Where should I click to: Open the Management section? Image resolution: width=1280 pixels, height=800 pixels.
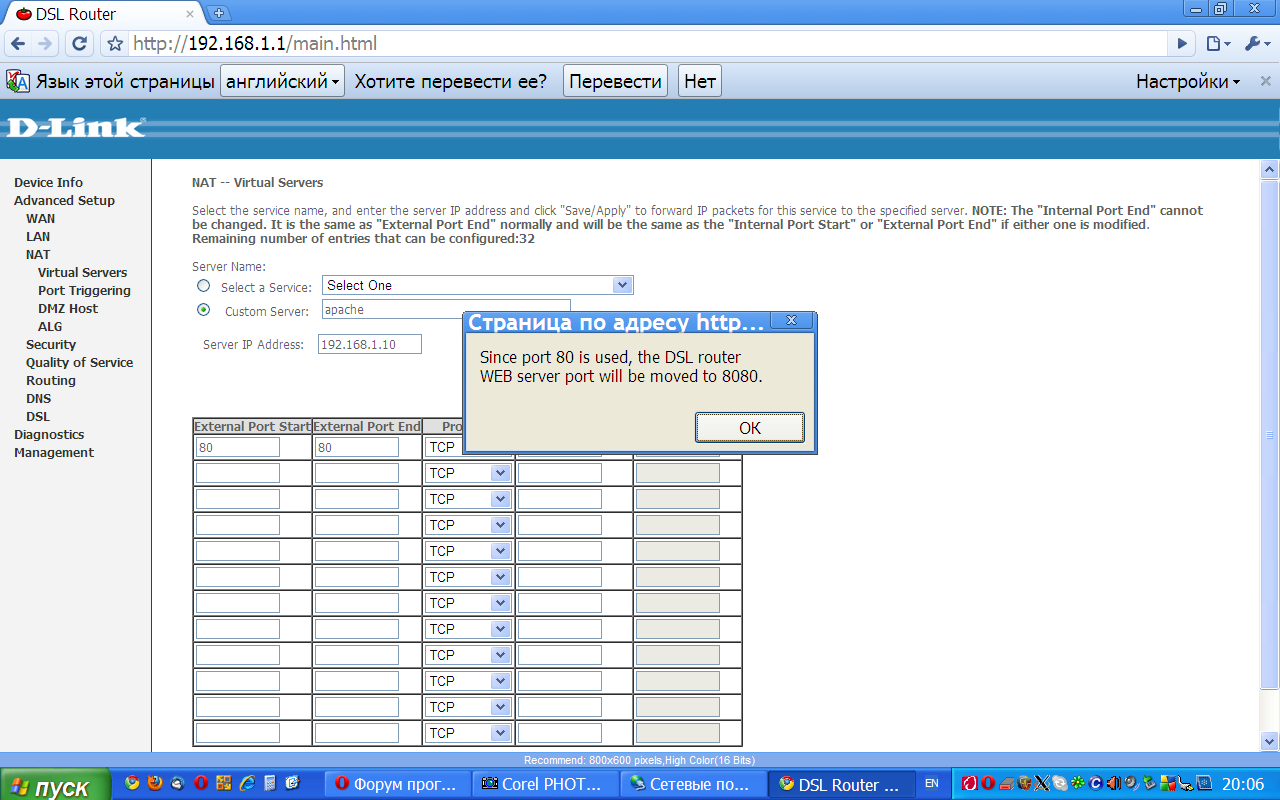click(54, 453)
